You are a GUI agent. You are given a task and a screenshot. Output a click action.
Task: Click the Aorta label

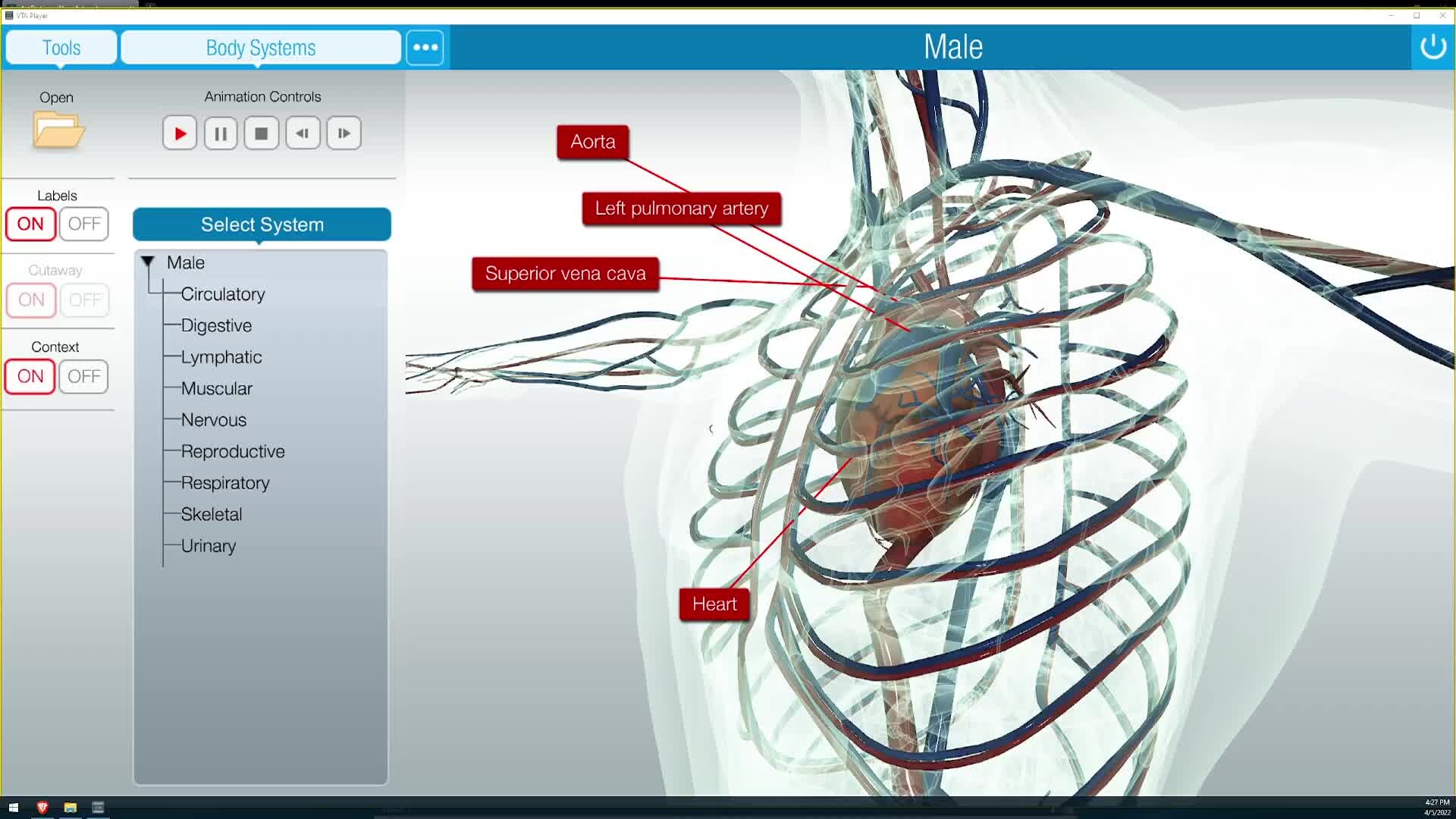click(592, 142)
